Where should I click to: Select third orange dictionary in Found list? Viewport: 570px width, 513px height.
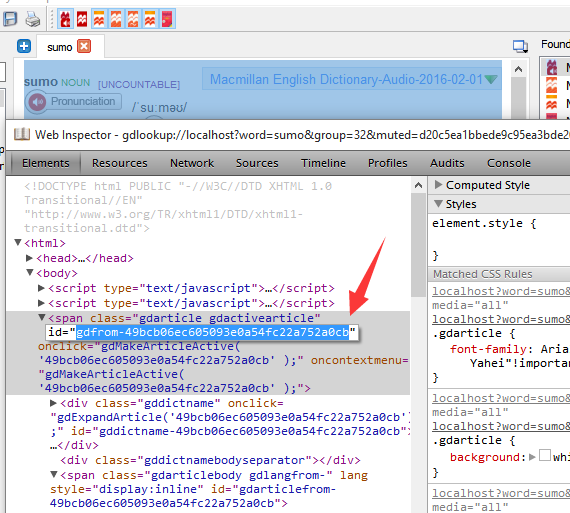coord(552,103)
